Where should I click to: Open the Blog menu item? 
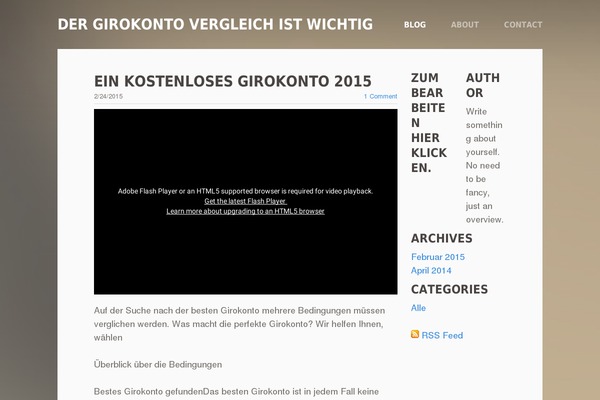coord(415,25)
